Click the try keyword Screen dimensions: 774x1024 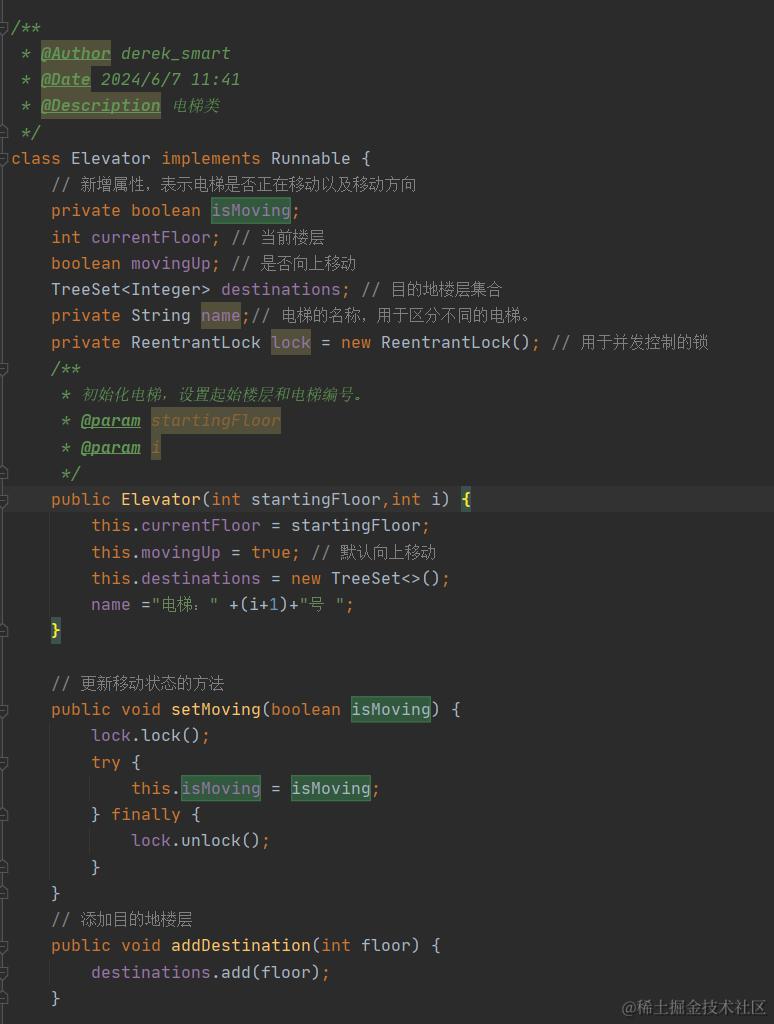point(106,763)
